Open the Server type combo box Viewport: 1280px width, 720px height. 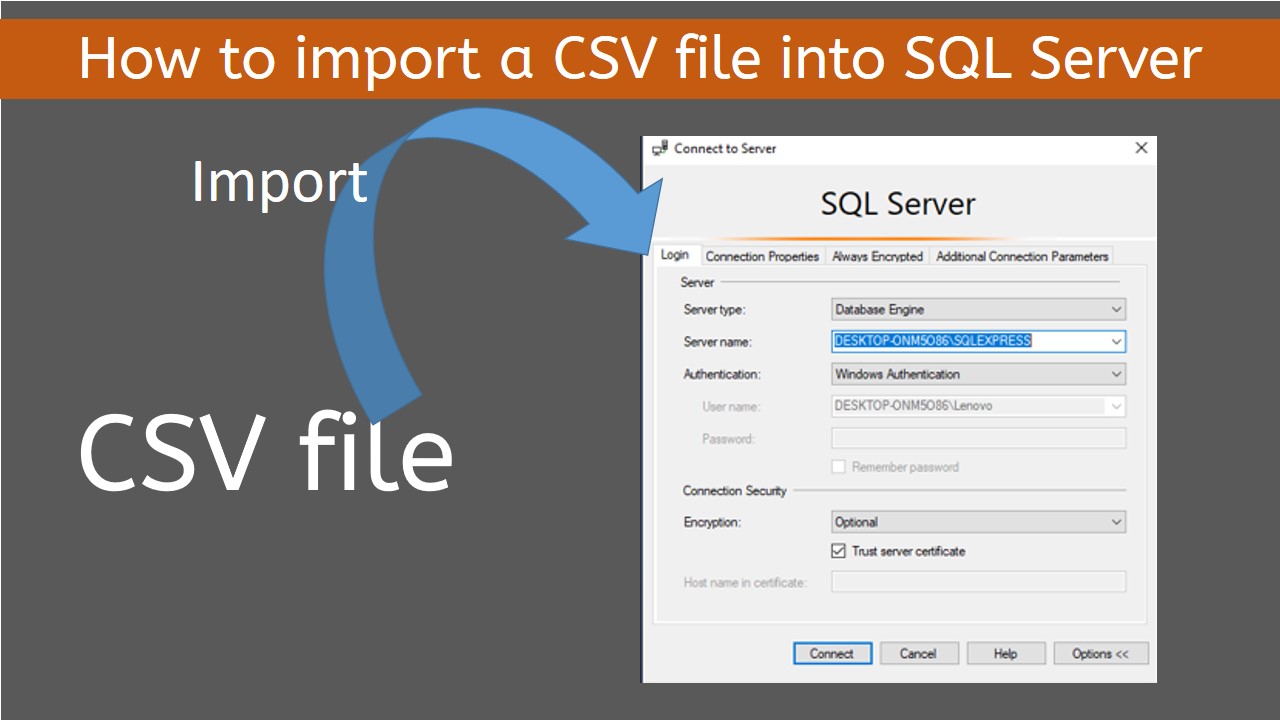(x=978, y=309)
